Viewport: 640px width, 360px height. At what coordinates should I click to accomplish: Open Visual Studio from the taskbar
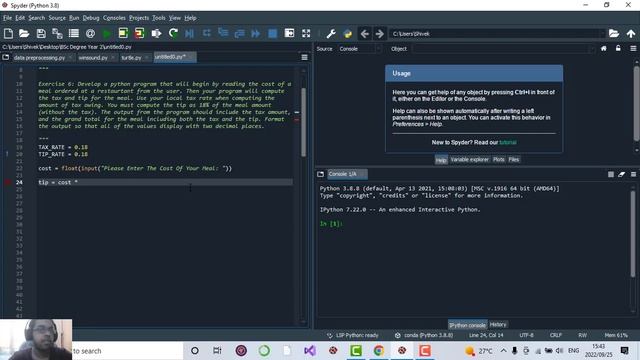pos(309,351)
